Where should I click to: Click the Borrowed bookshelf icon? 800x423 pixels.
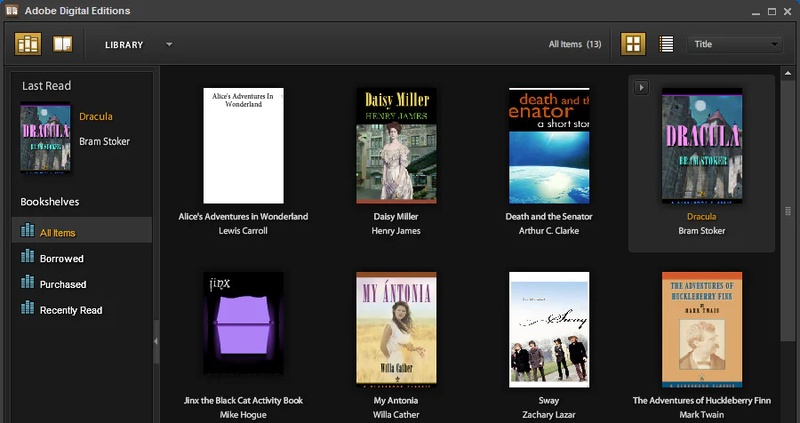pyautogui.click(x=28, y=256)
